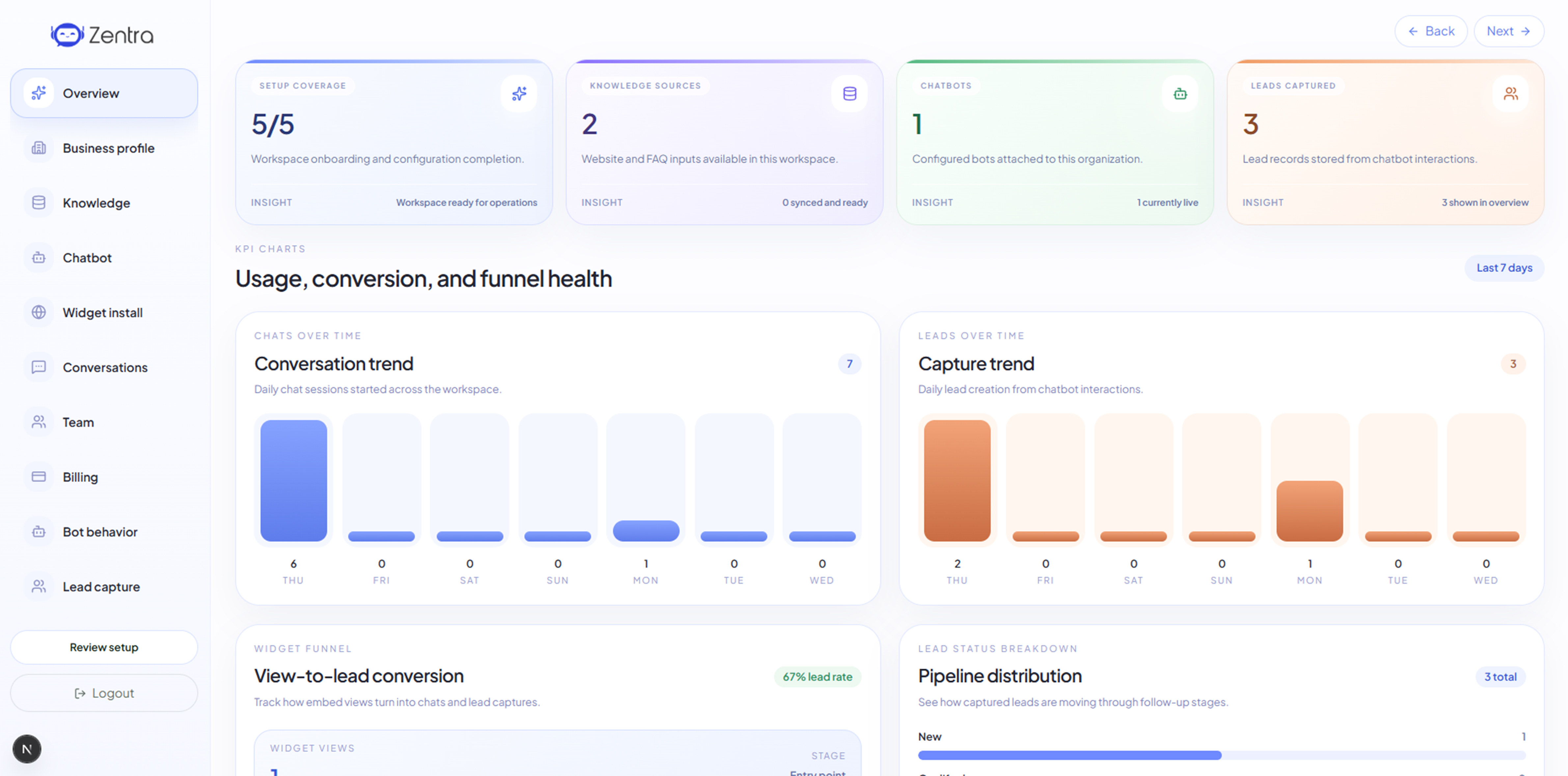
Task: Click the profile avatar at bottom left
Action: coord(26,749)
